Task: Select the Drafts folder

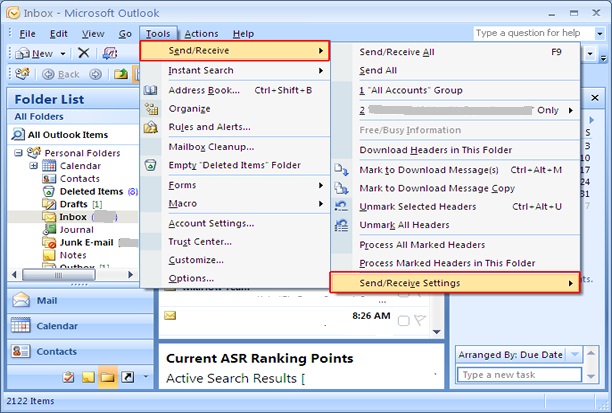Action: [73, 204]
